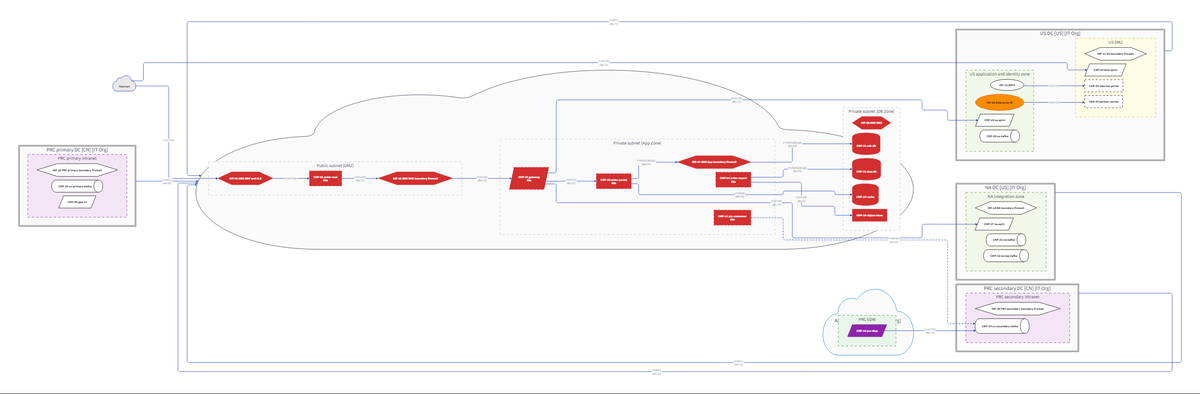
Task: Click the kafka cylinder in US application zone
Action: (x=1000, y=136)
